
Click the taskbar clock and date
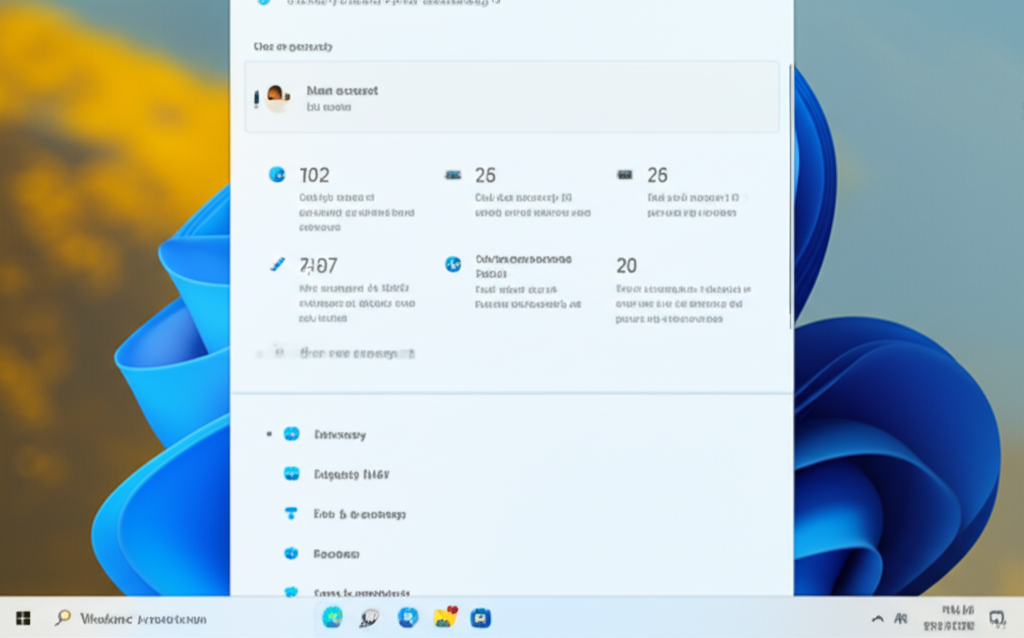[958, 617]
